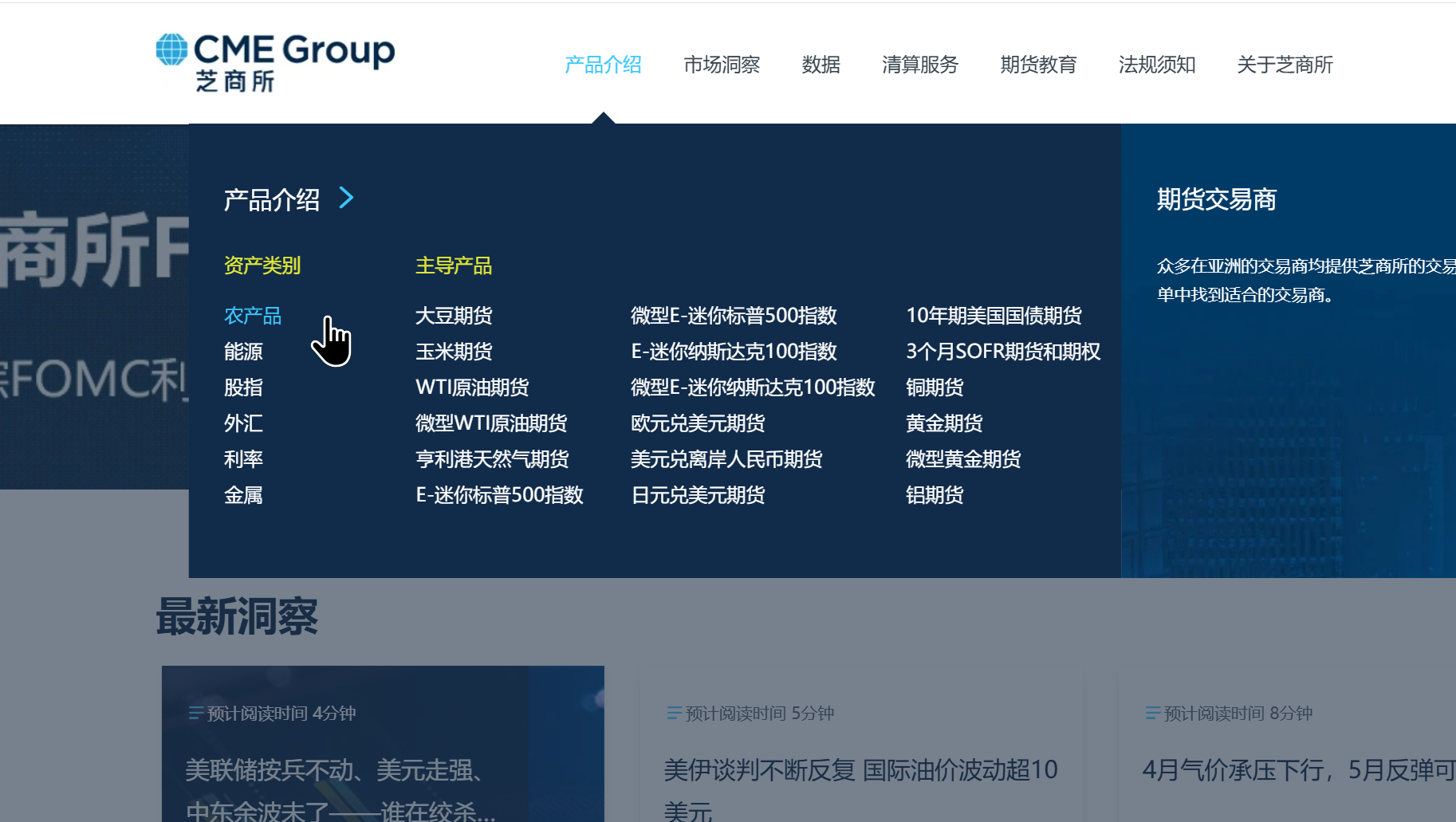Click the 期货交易商 panel heading
Screen dimensions: 1456x822
pos(1217,199)
